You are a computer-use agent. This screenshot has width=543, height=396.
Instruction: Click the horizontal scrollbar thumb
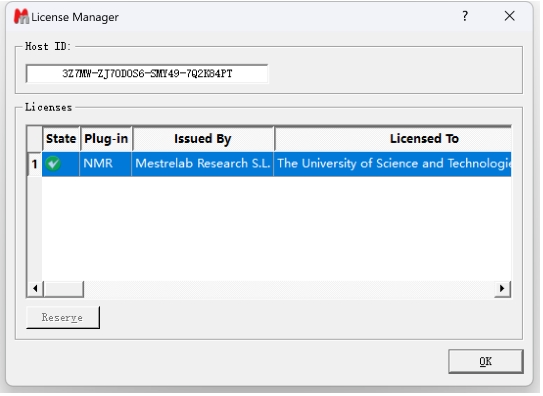pos(63,288)
